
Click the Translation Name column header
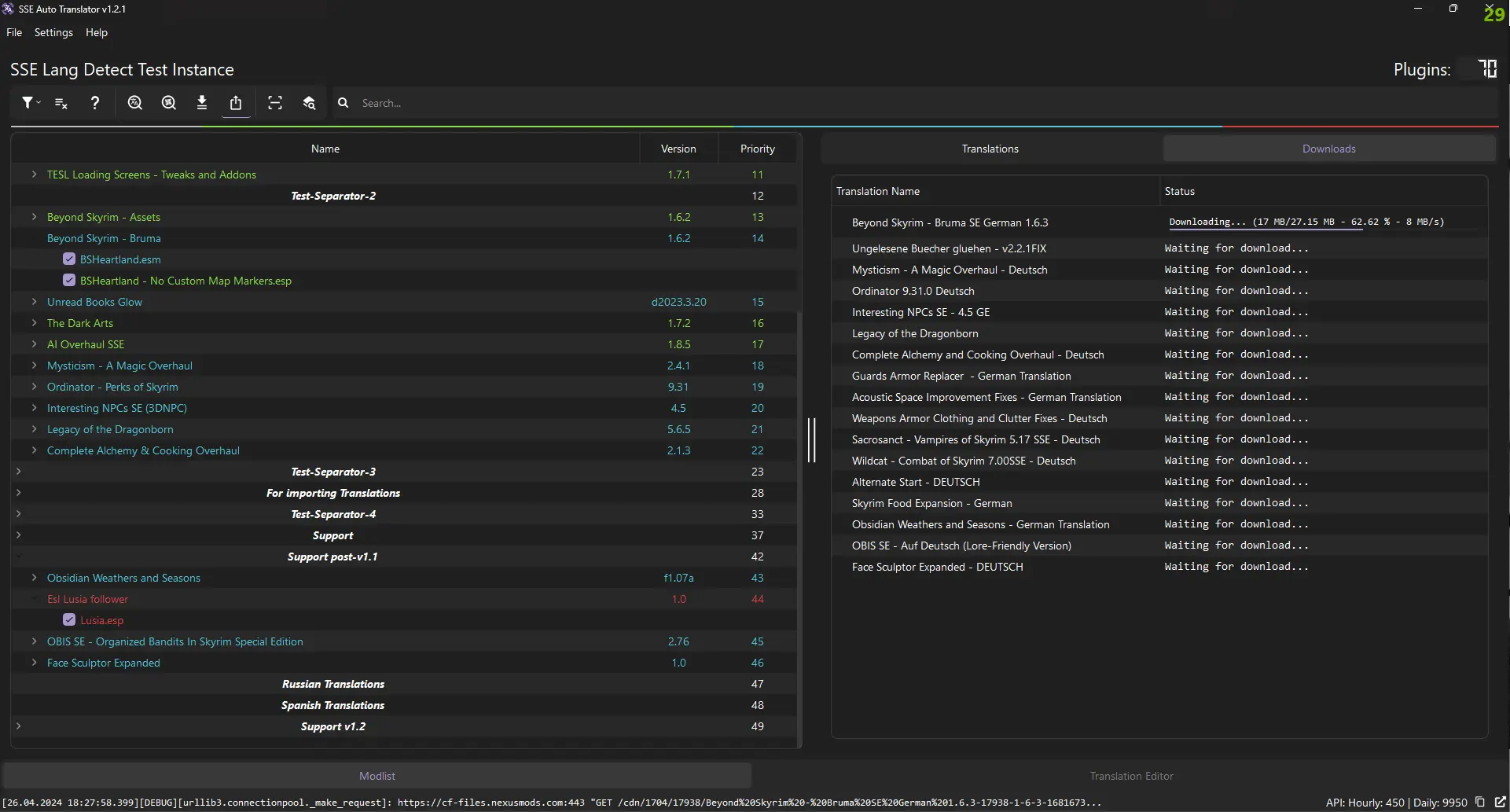pos(996,191)
